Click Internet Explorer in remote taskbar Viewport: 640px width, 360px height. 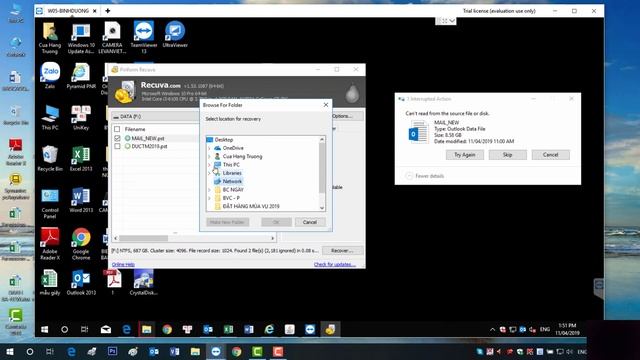pyautogui.click(x=269, y=329)
